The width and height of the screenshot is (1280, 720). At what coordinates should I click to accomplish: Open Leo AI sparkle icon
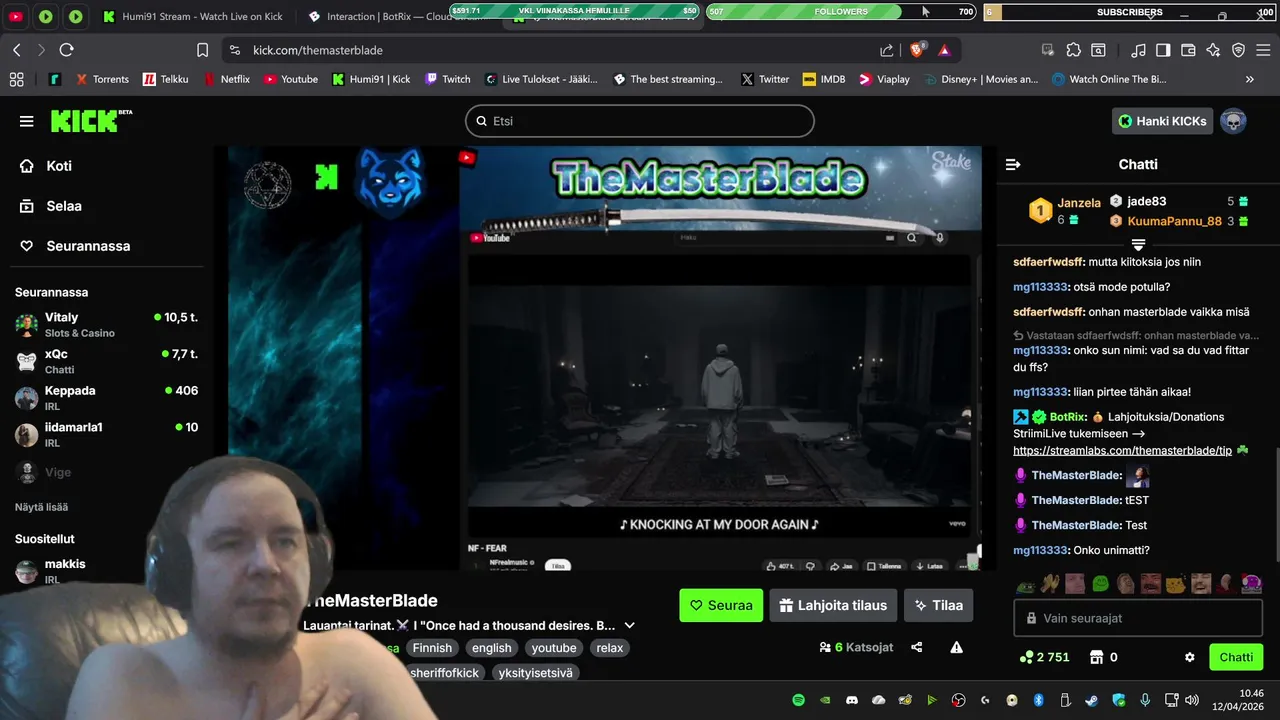1213,50
